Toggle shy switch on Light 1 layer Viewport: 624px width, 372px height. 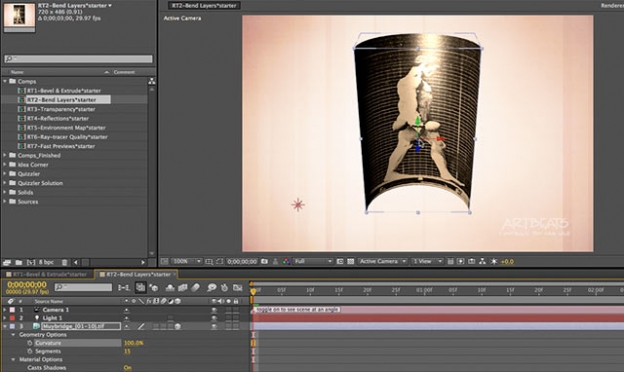(127, 318)
